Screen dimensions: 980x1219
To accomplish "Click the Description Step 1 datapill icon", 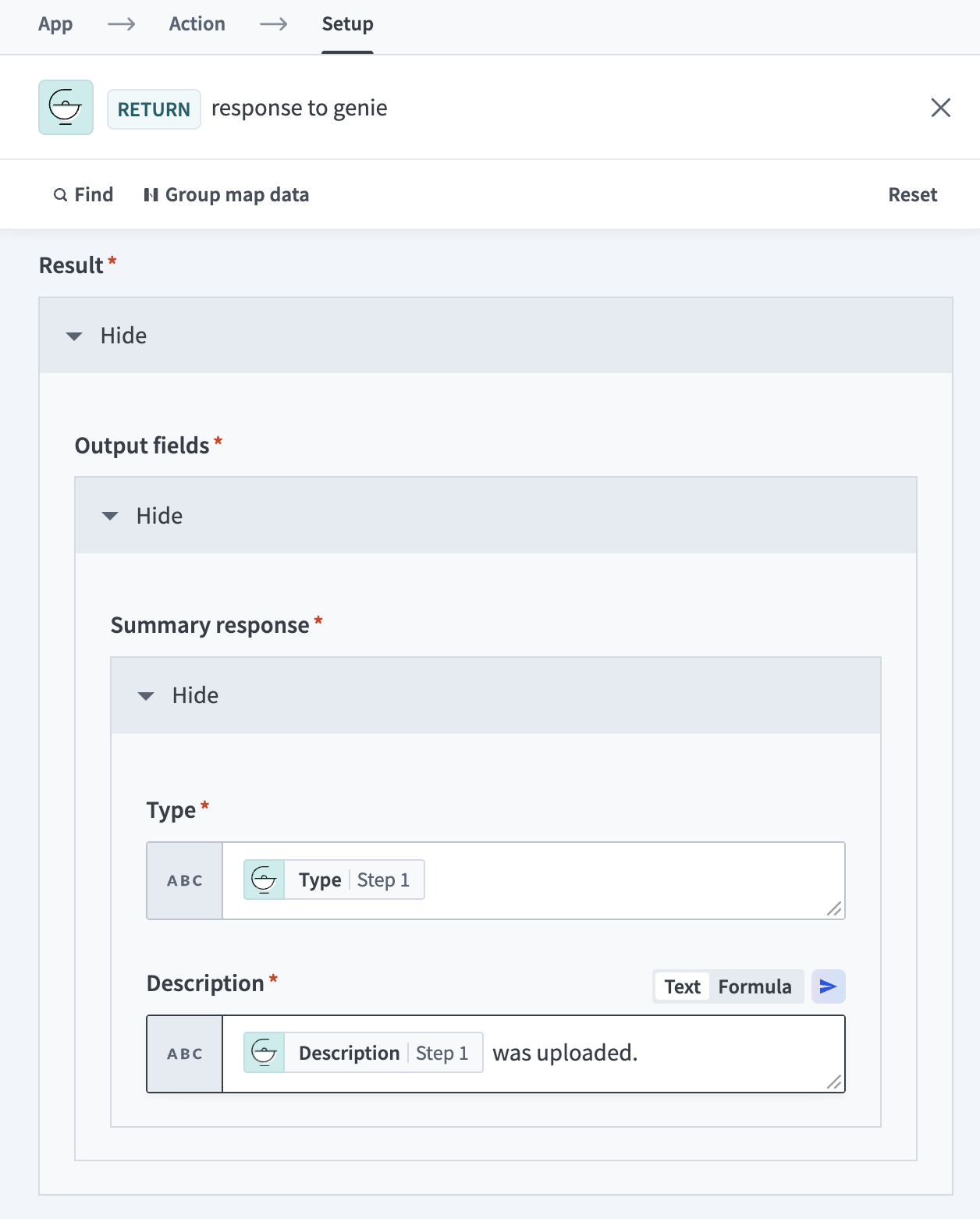I will (x=265, y=1053).
